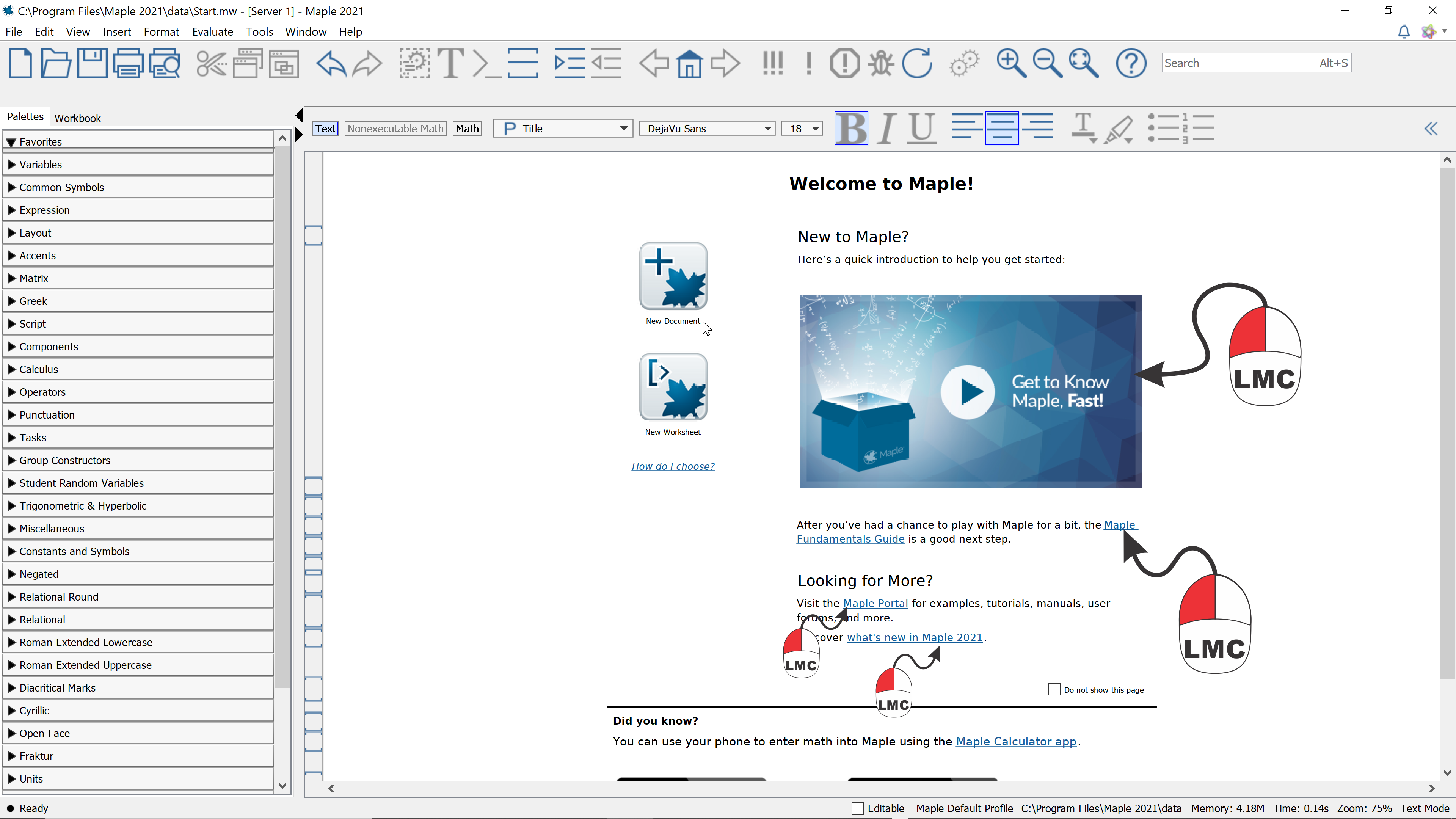The height and width of the screenshot is (819, 1456).
Task: Click the How do I choose link
Action: coord(673,466)
